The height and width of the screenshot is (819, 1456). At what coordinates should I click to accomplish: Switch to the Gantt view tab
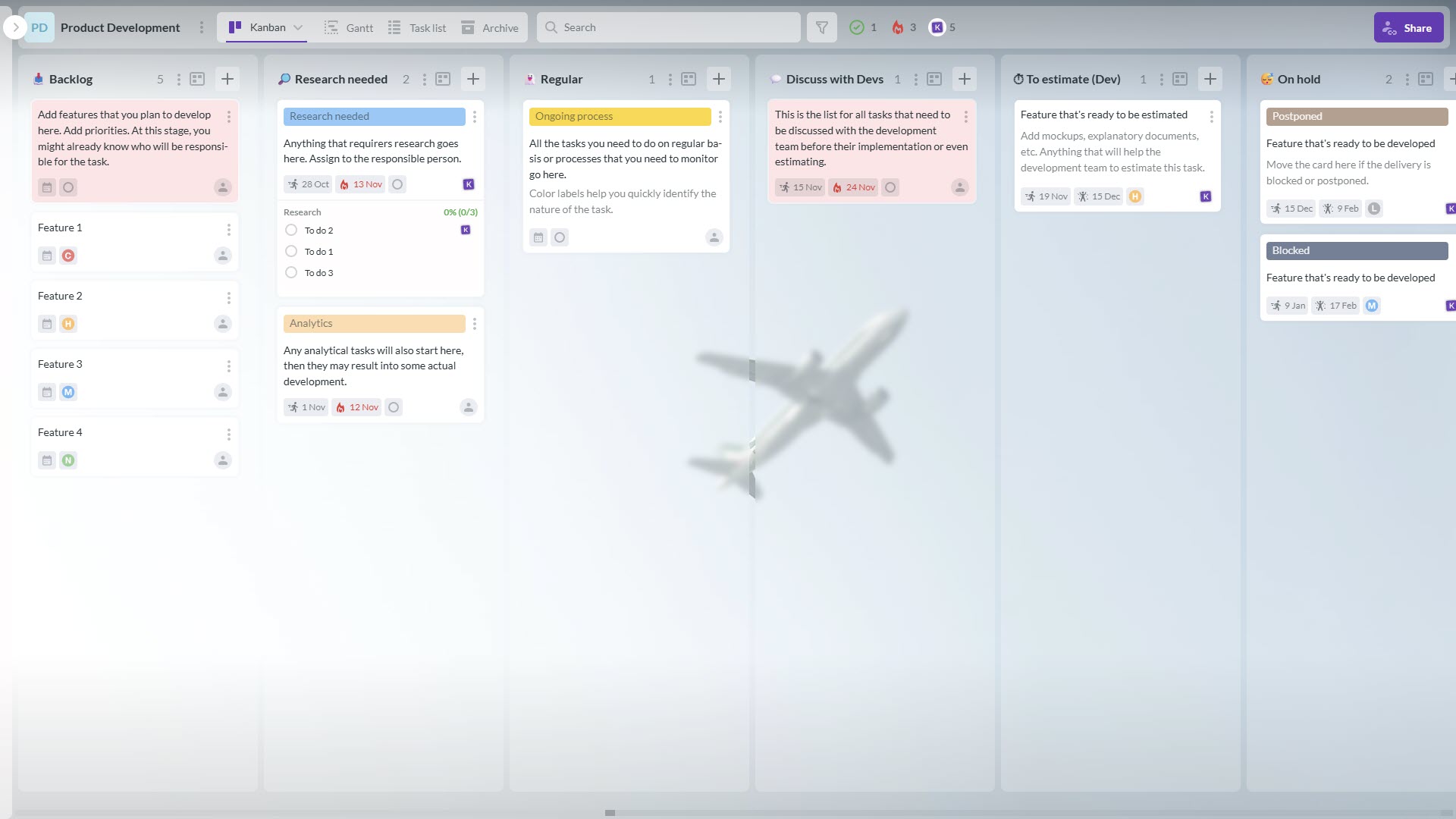(349, 28)
